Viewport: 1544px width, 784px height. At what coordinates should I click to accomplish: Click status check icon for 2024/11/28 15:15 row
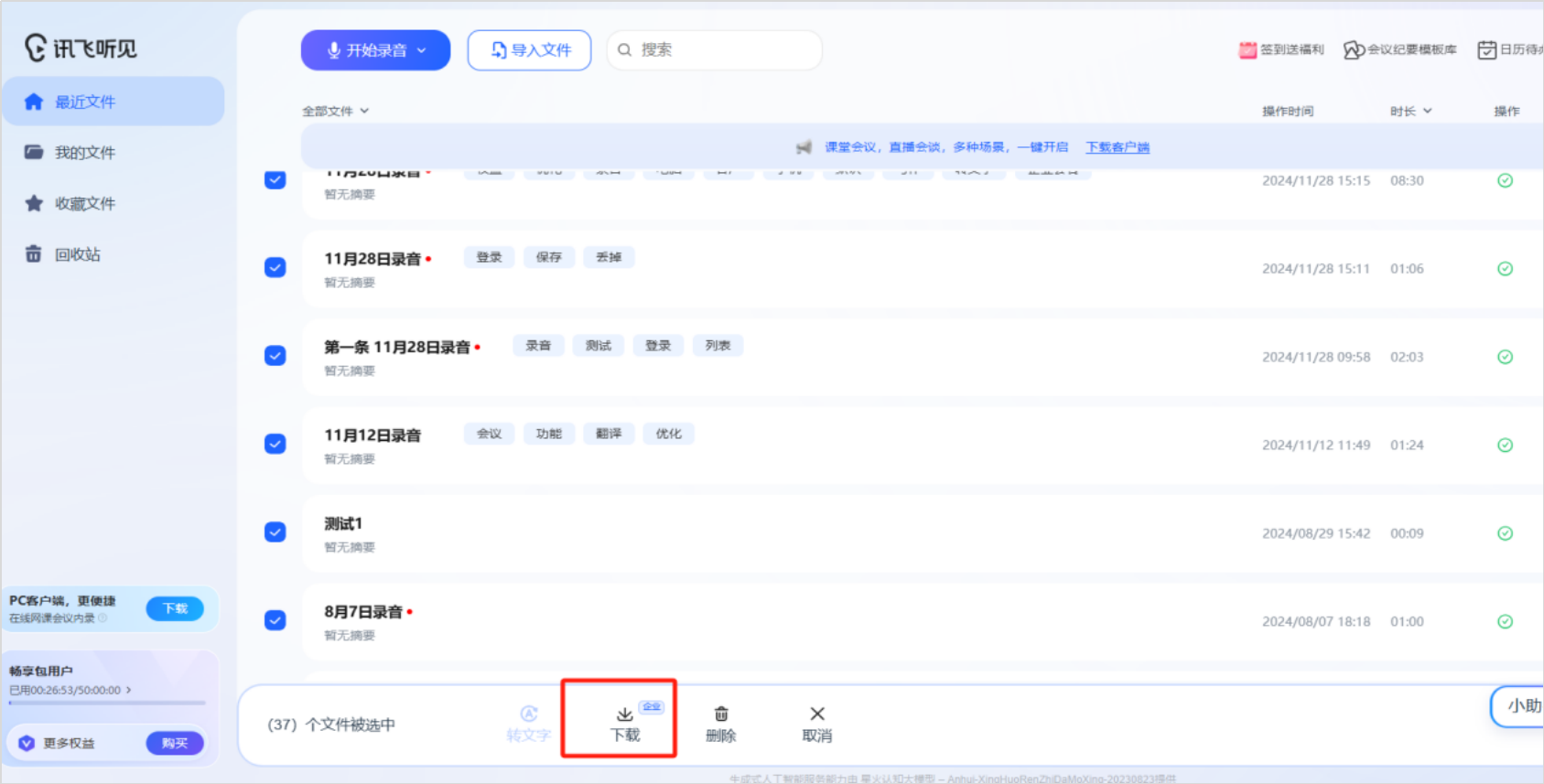[1505, 180]
